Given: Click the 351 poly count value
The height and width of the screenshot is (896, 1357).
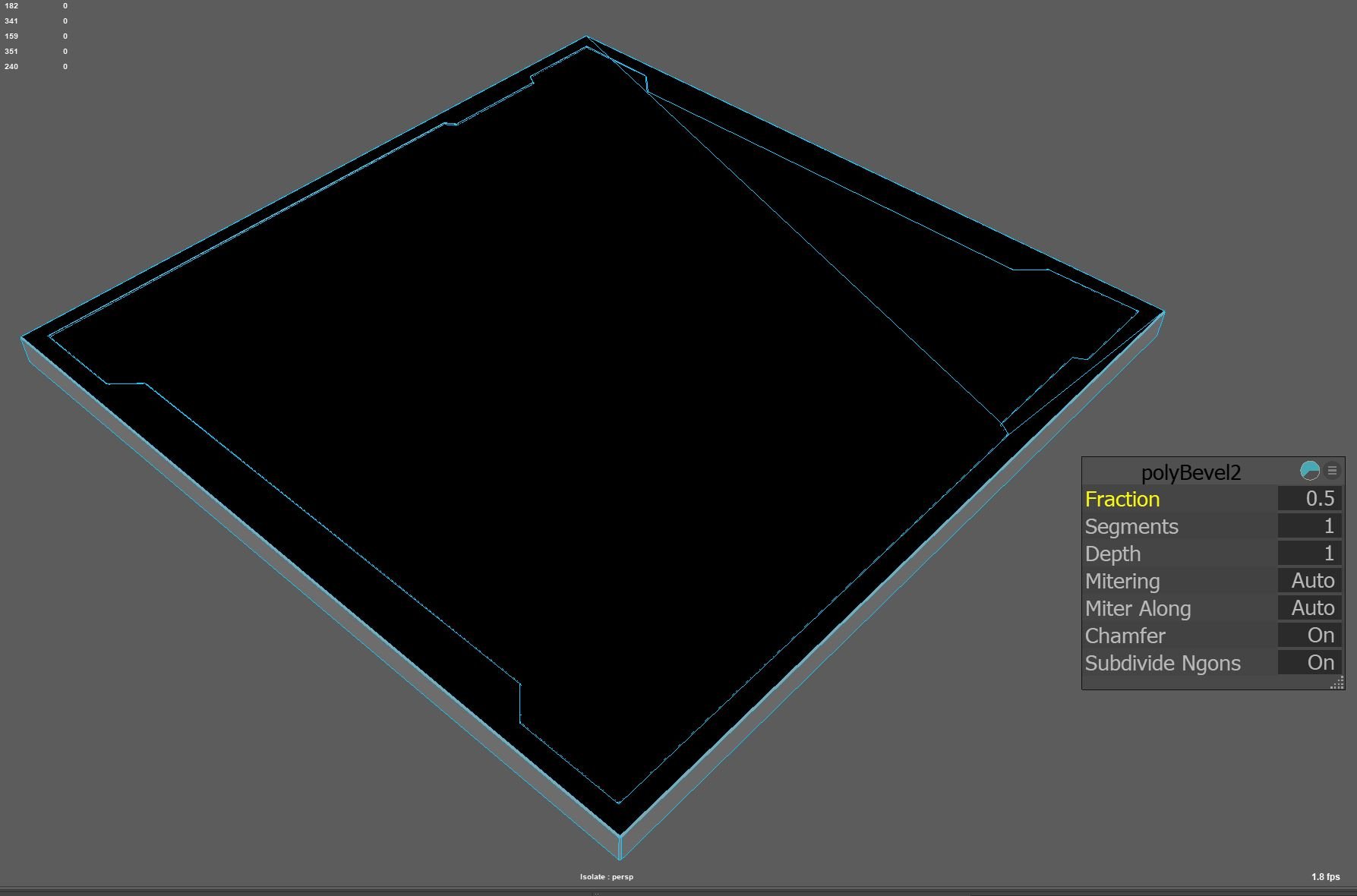Looking at the screenshot, I should point(11,52).
